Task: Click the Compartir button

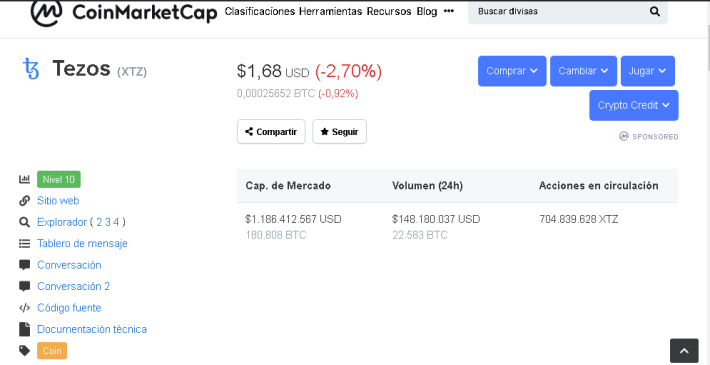Action: [x=271, y=132]
